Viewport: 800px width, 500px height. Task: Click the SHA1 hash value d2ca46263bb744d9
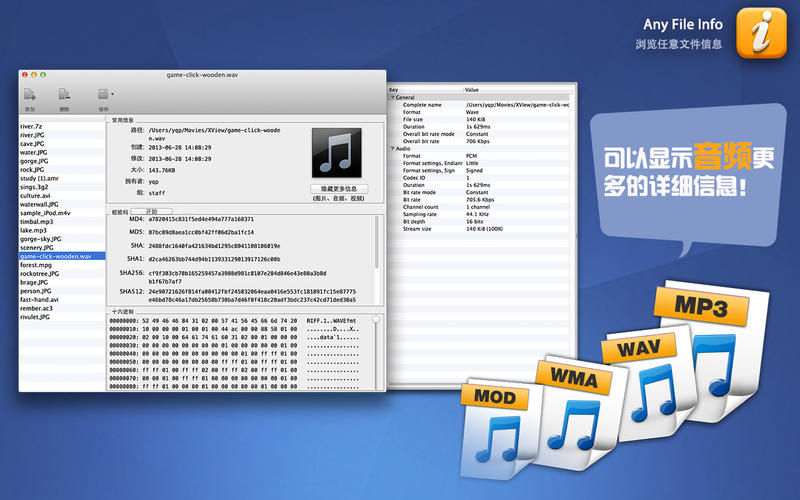(x=214, y=259)
